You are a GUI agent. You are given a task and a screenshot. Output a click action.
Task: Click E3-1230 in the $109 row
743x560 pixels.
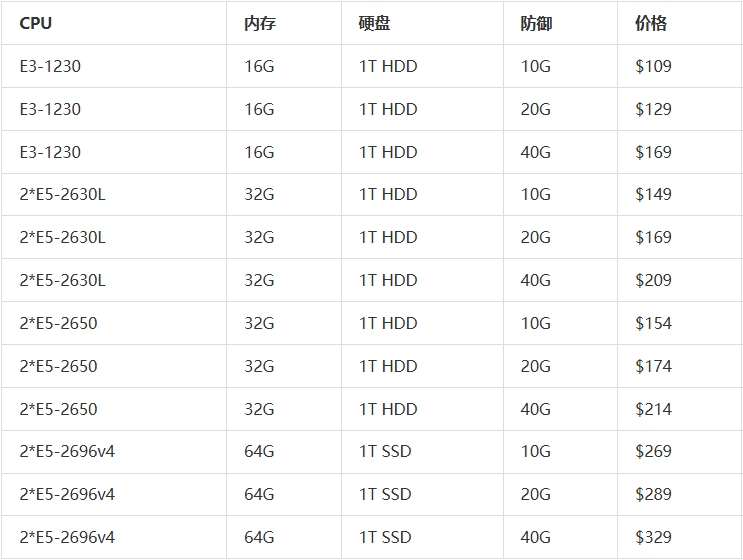click(x=50, y=66)
